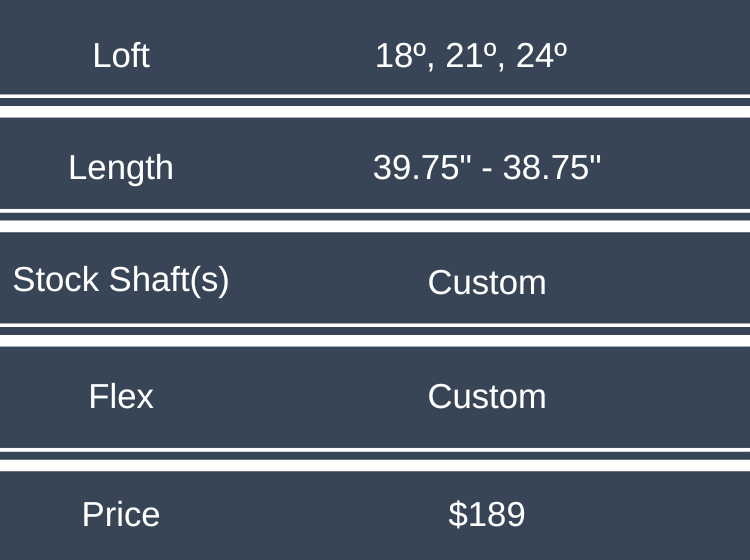Click the $189 price value
750x560 pixels.
pos(487,514)
